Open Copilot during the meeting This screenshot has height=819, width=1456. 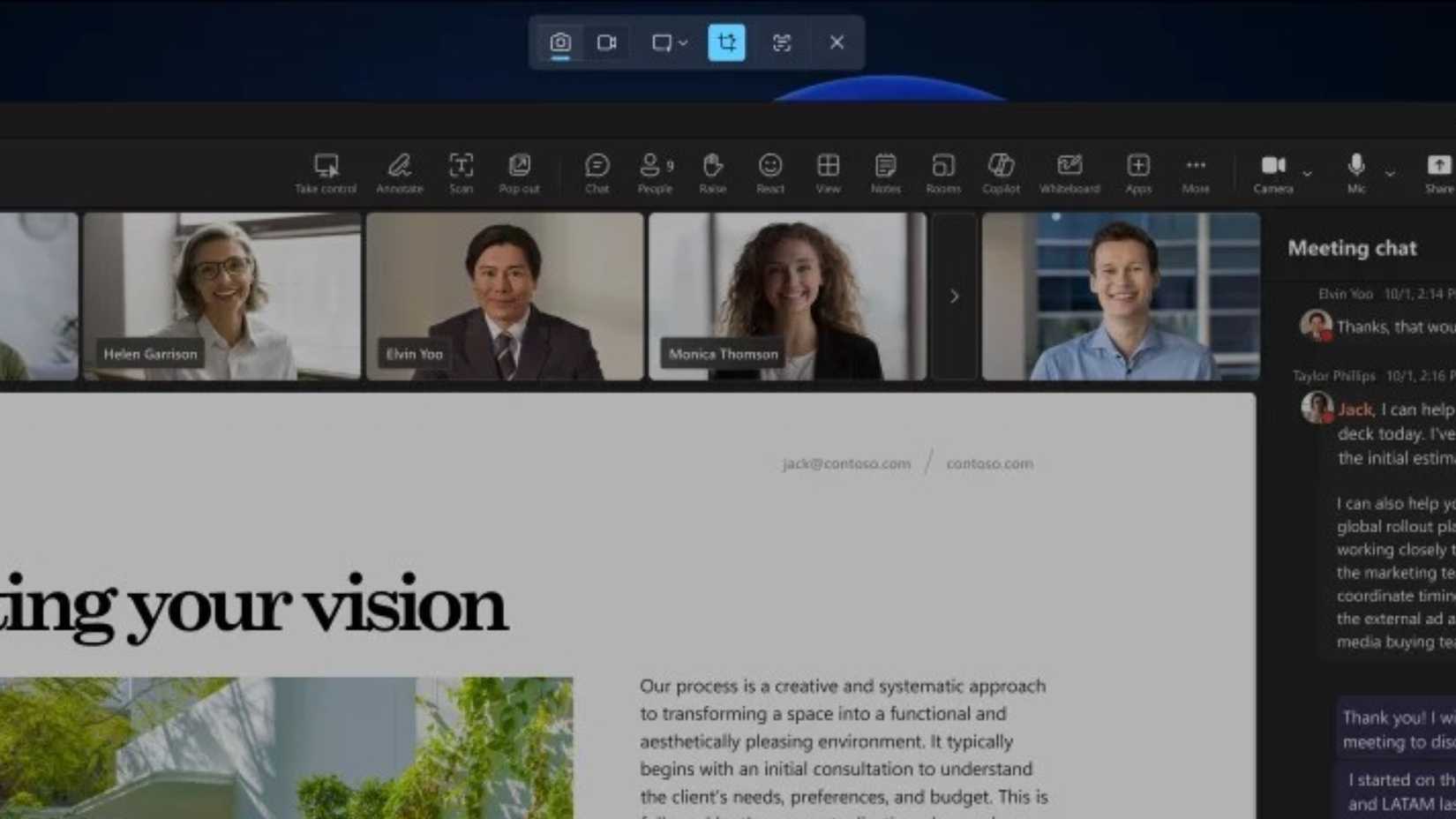(x=1001, y=173)
